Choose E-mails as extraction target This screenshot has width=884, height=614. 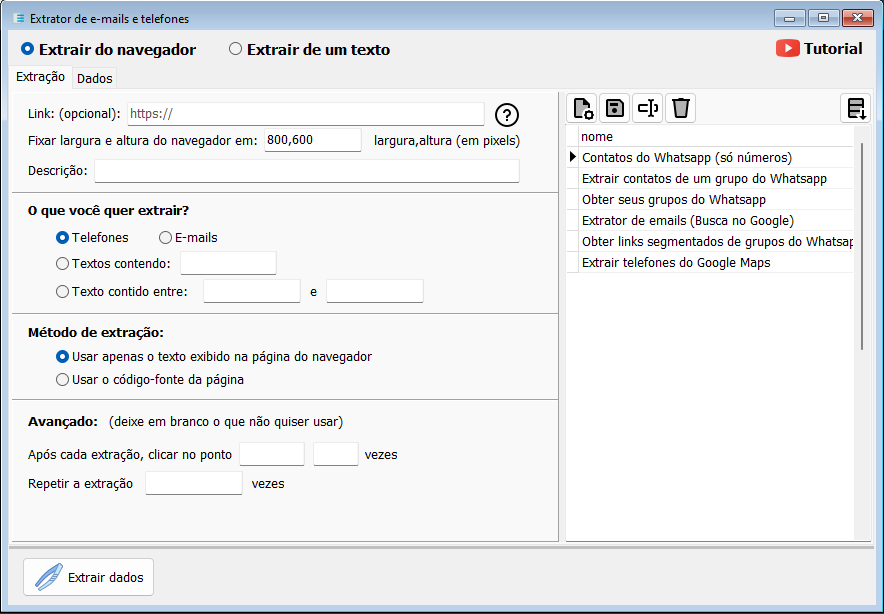pos(188,238)
